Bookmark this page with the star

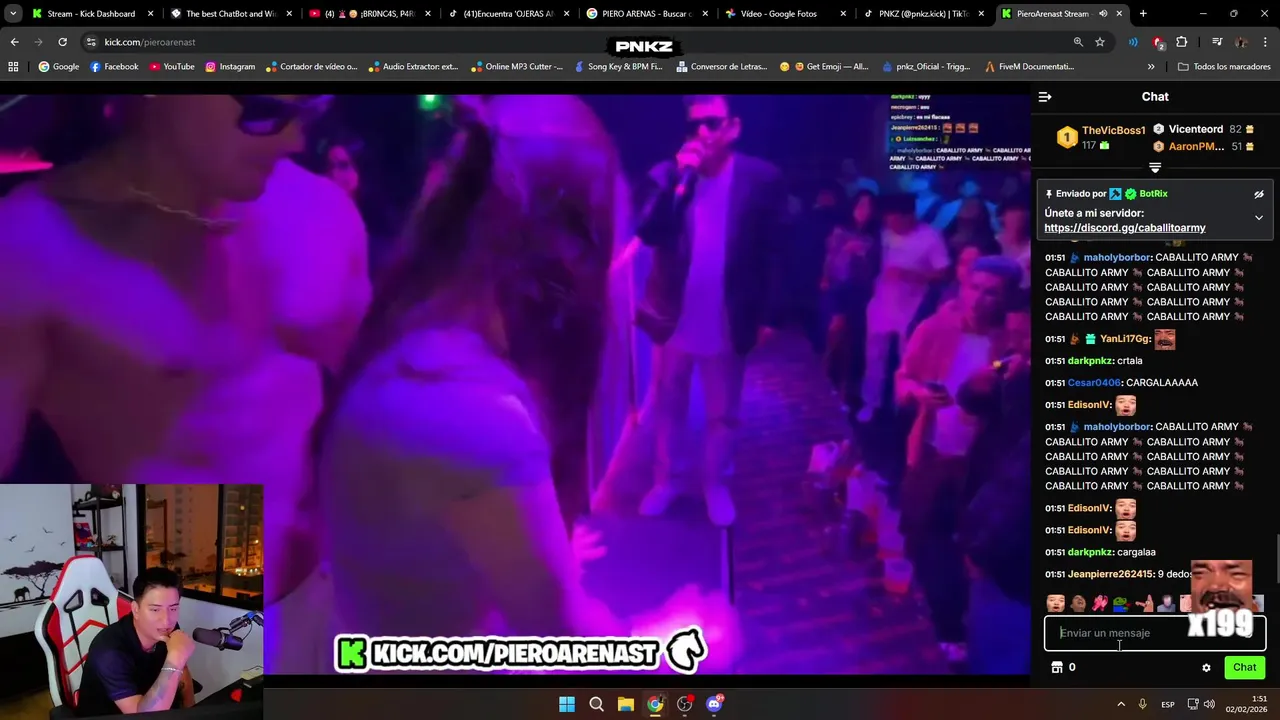tap(1100, 42)
